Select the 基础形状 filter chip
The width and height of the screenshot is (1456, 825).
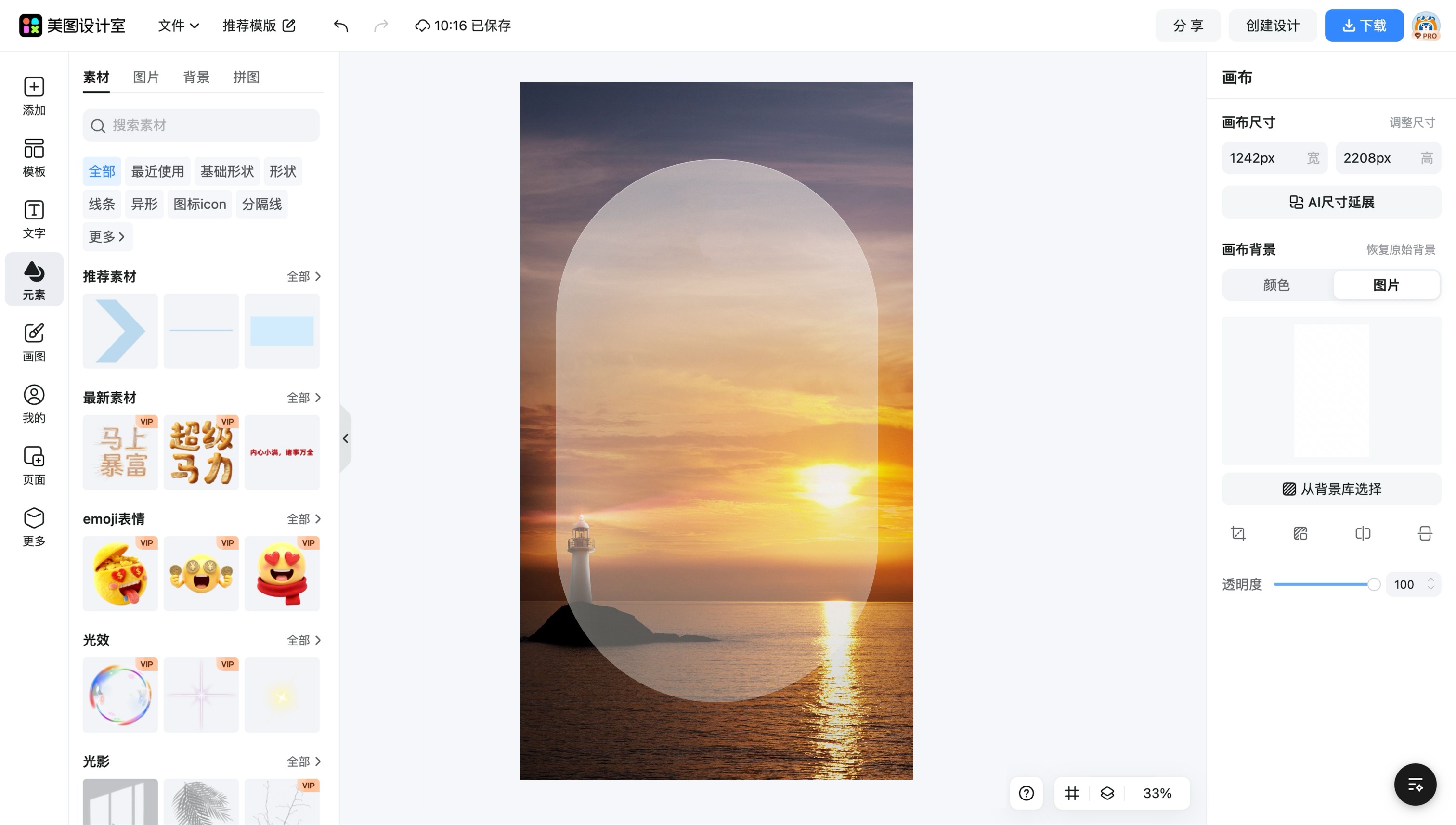227,171
